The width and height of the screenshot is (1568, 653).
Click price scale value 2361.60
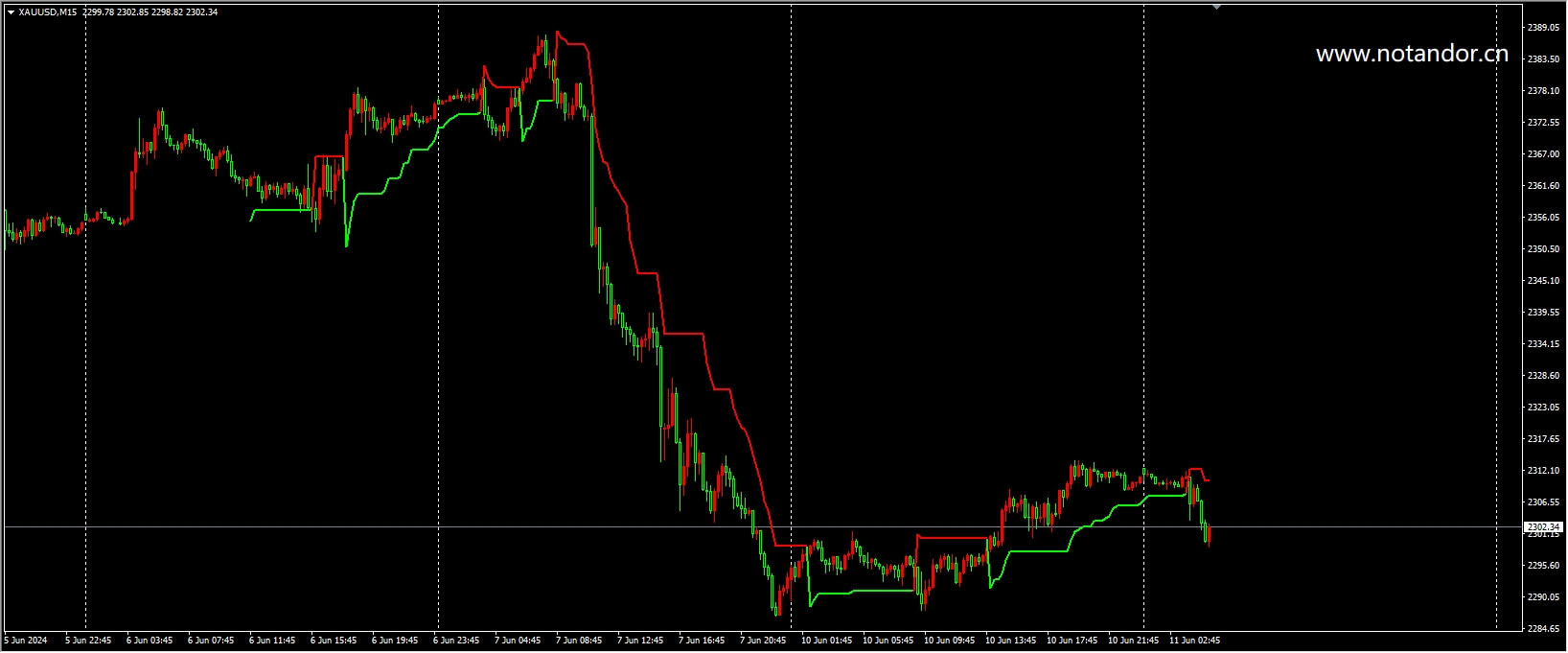pyautogui.click(x=1543, y=186)
